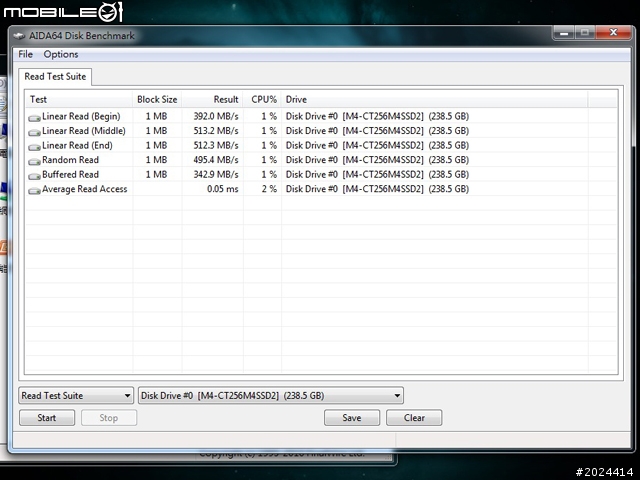Image resolution: width=640 pixels, height=480 pixels.
Task: Click the Linear Read (End) disk icon
Action: pyautogui.click(x=34, y=147)
